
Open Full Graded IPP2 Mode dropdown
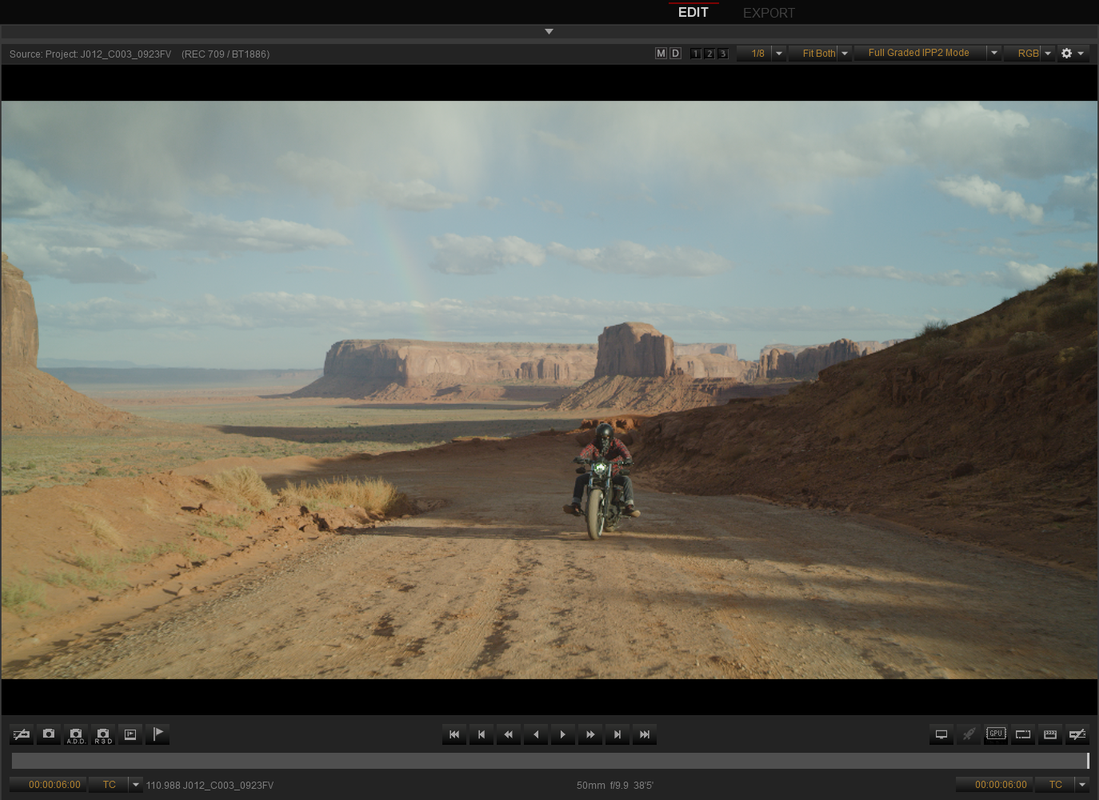(920, 53)
